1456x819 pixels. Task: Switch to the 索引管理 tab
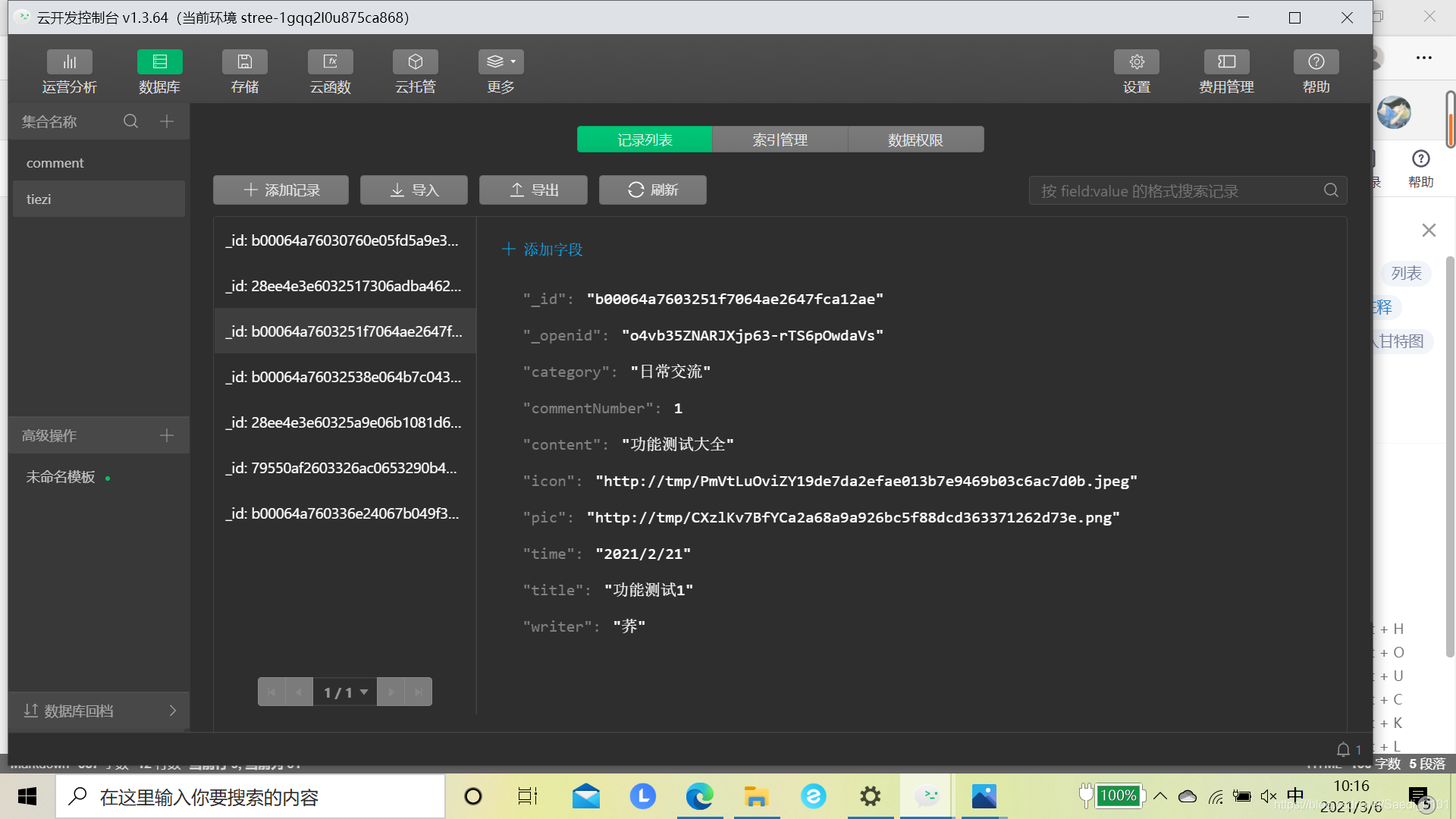click(780, 140)
